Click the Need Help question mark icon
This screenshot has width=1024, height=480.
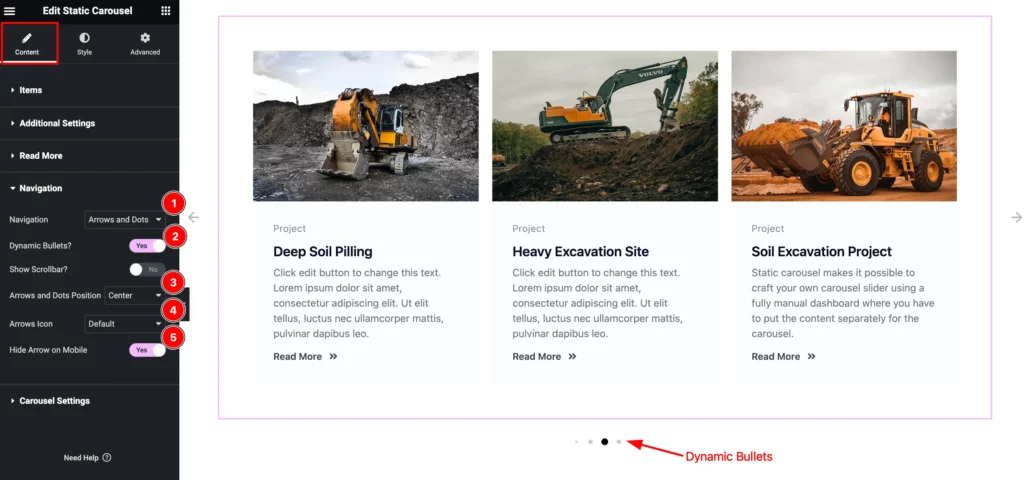point(107,458)
